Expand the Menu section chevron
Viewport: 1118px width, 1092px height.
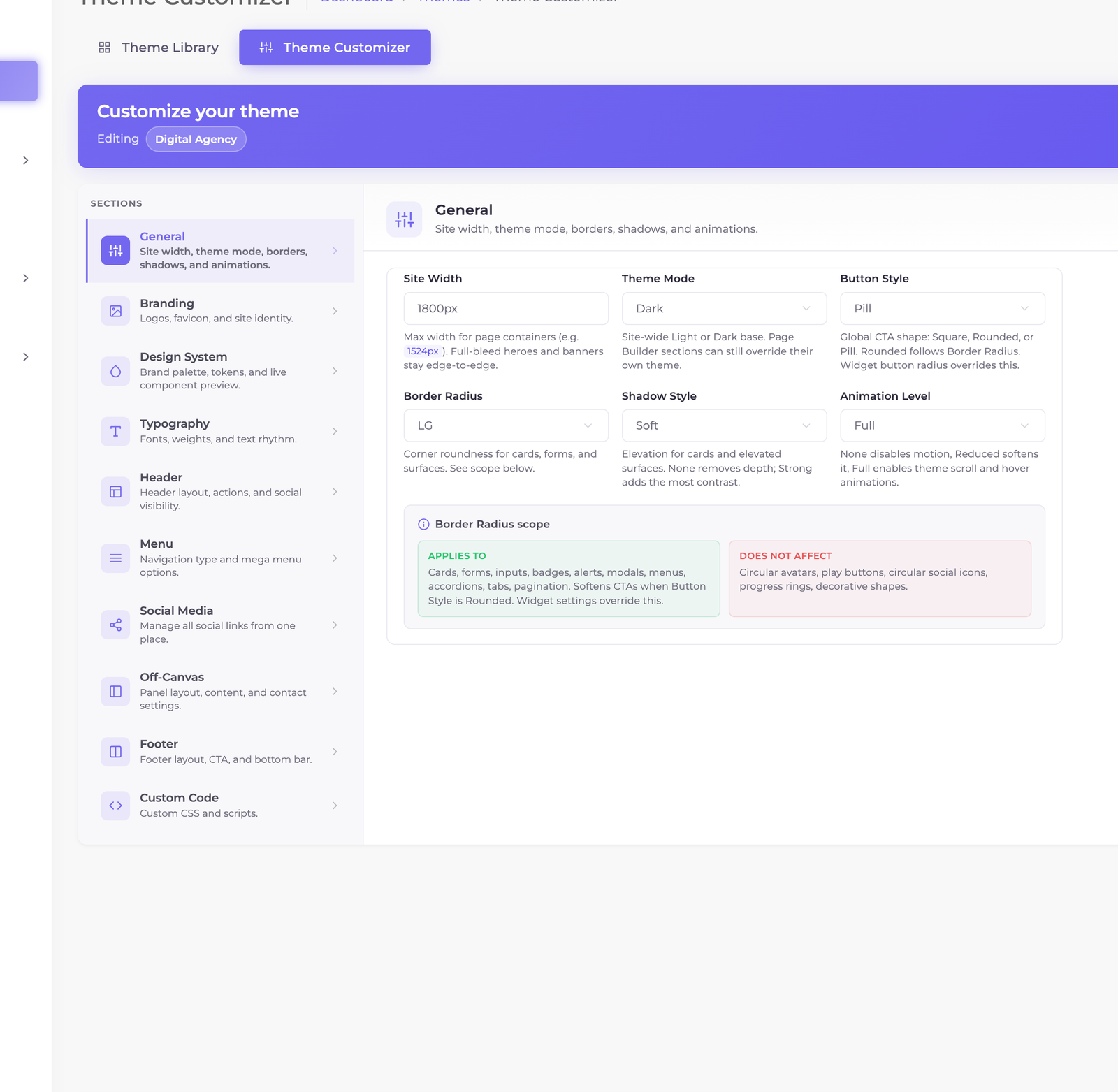(x=335, y=558)
